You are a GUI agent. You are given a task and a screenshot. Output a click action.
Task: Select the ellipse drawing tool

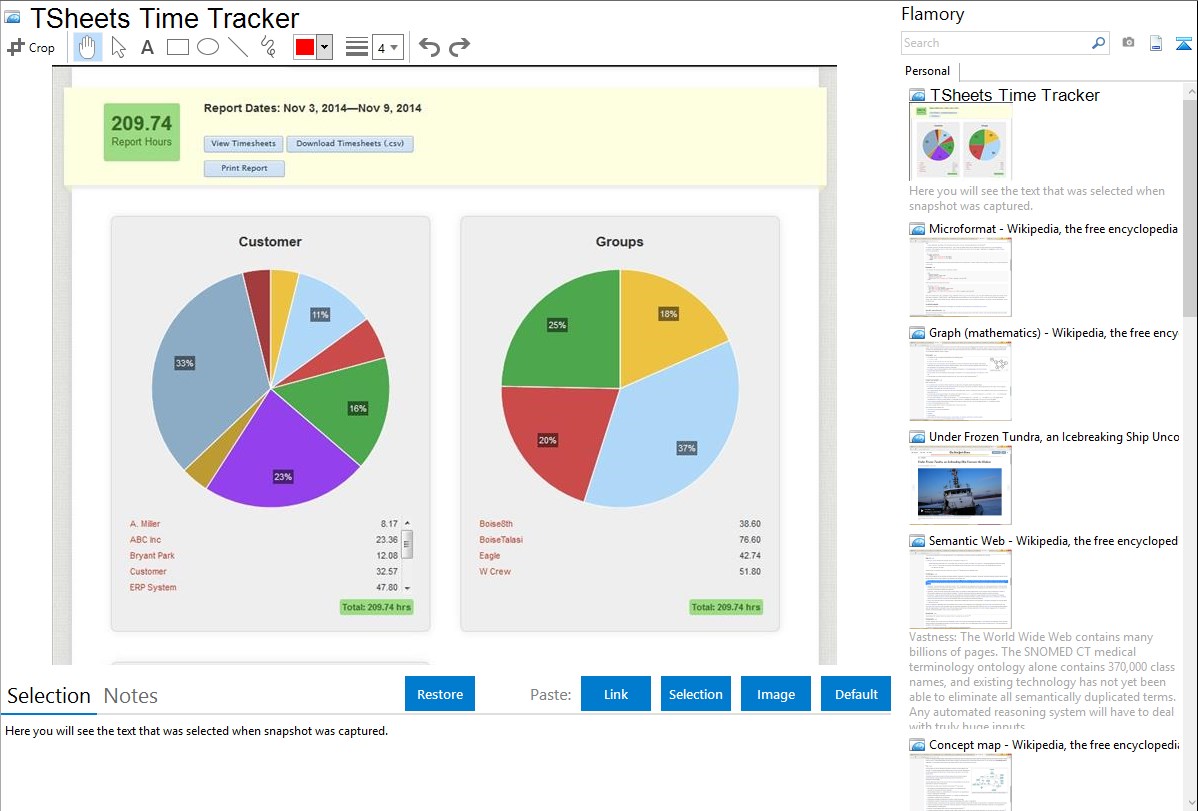point(208,47)
